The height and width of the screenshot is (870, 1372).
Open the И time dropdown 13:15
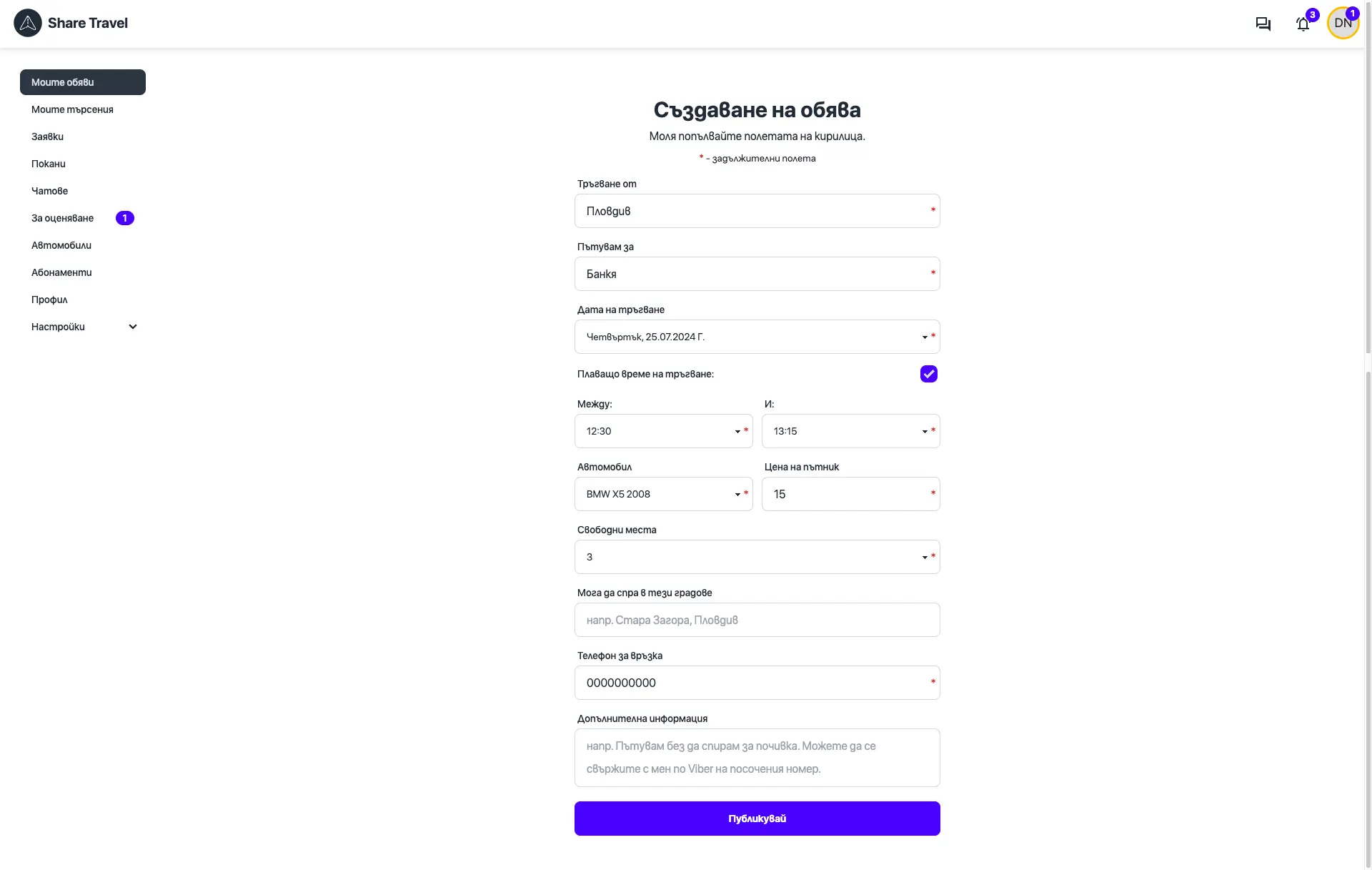(x=850, y=431)
